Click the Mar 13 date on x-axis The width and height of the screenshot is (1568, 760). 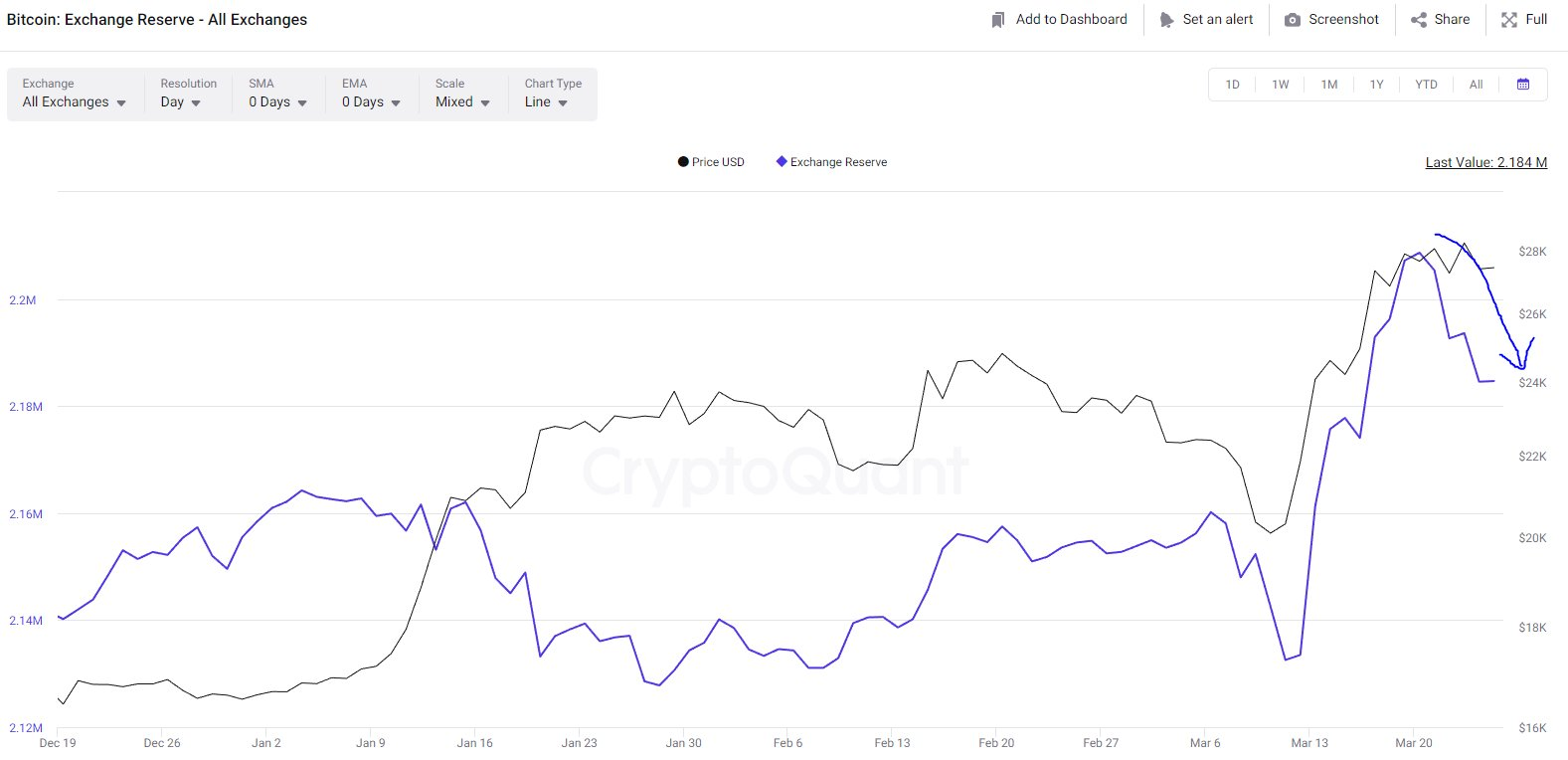[1309, 743]
